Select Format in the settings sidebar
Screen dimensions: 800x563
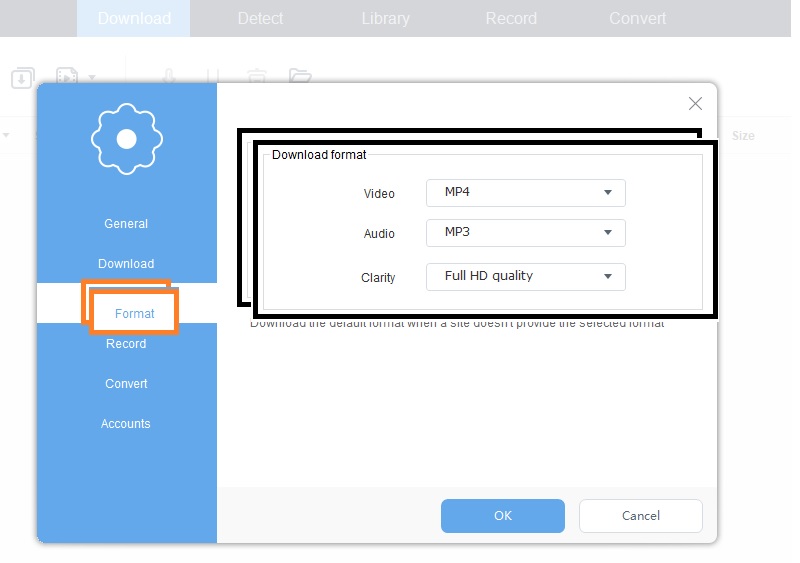pyautogui.click(x=135, y=313)
